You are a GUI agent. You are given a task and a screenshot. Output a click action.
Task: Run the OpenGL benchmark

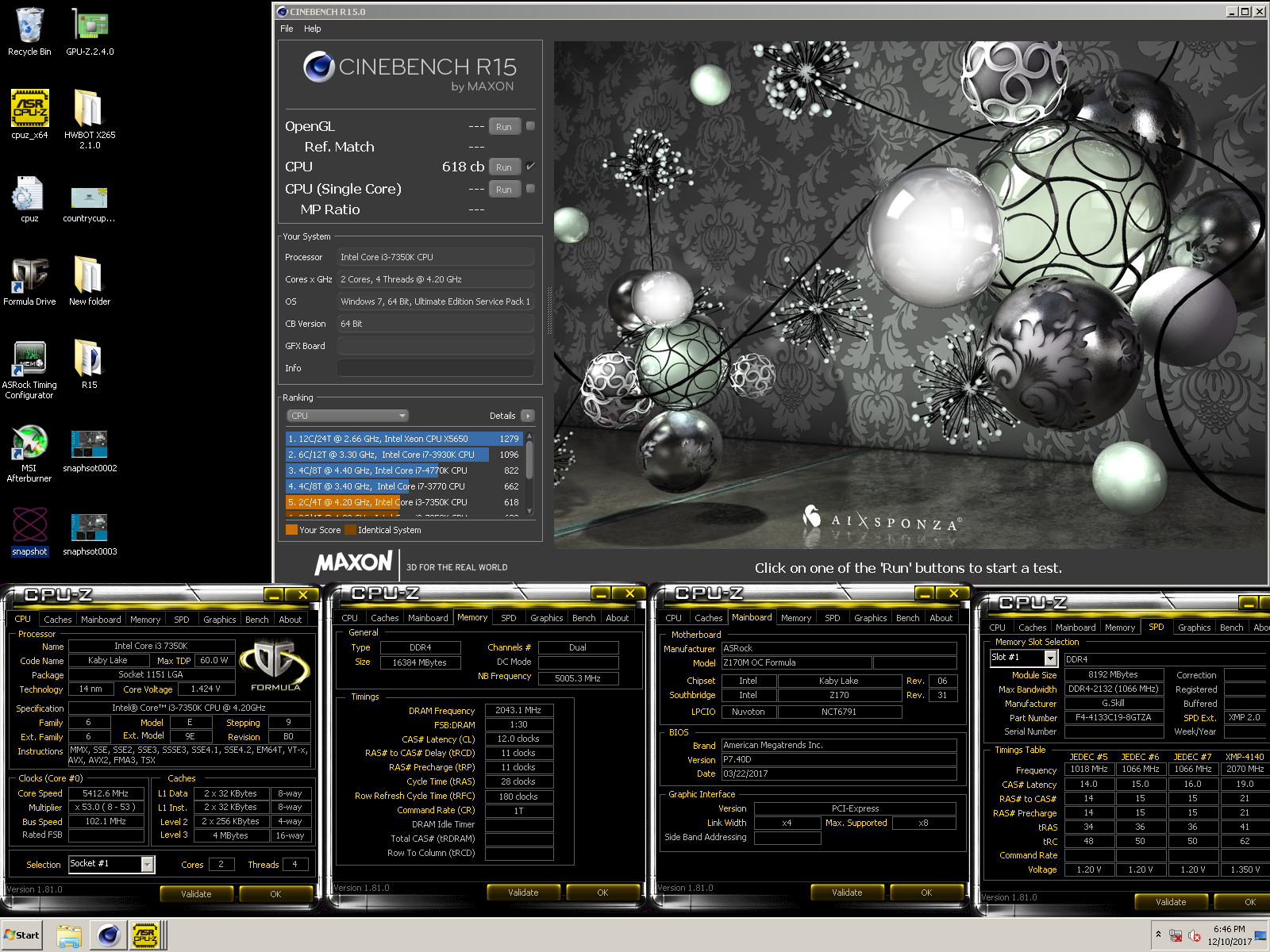pyautogui.click(x=504, y=127)
